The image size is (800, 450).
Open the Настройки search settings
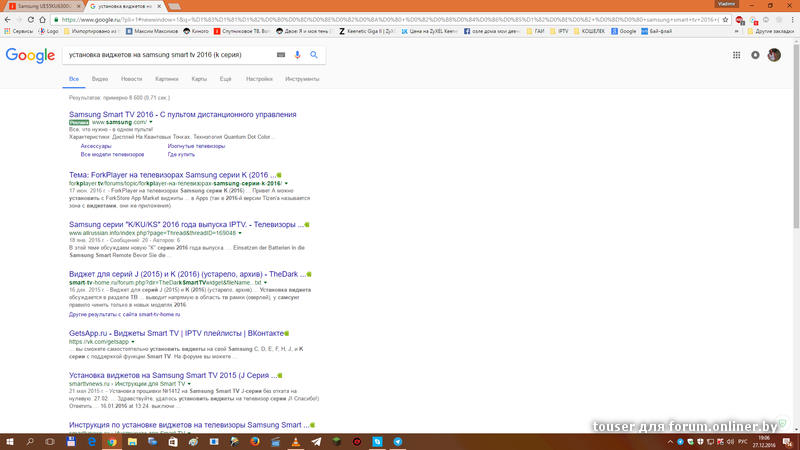(x=259, y=79)
